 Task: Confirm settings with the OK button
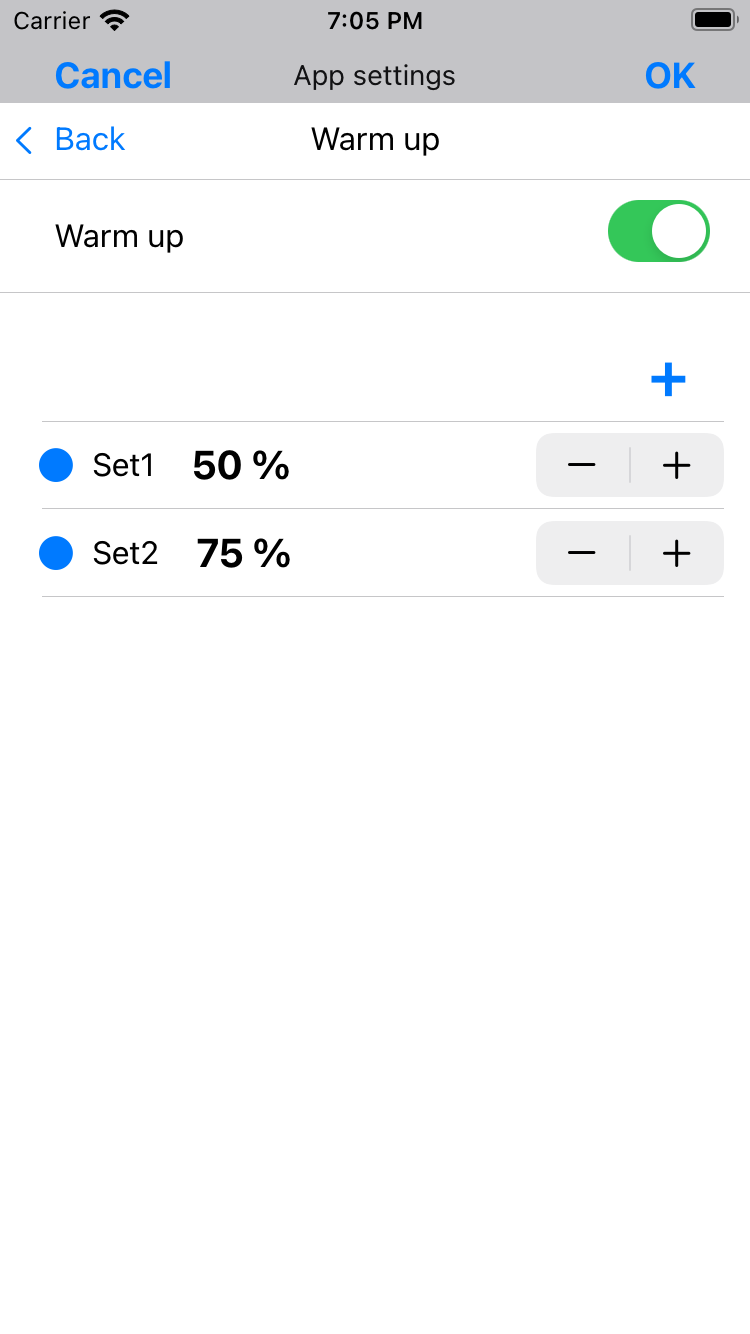tap(670, 76)
